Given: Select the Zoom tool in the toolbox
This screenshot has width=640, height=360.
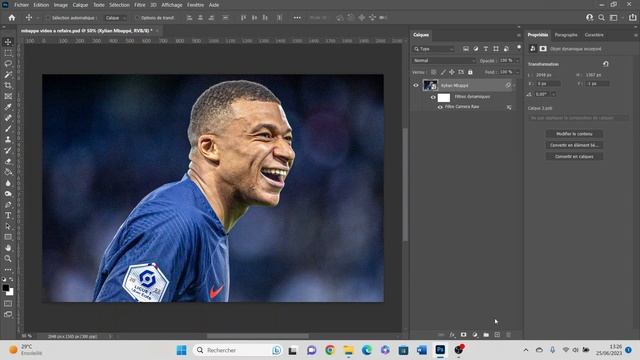Looking at the screenshot, I should 8,258.
